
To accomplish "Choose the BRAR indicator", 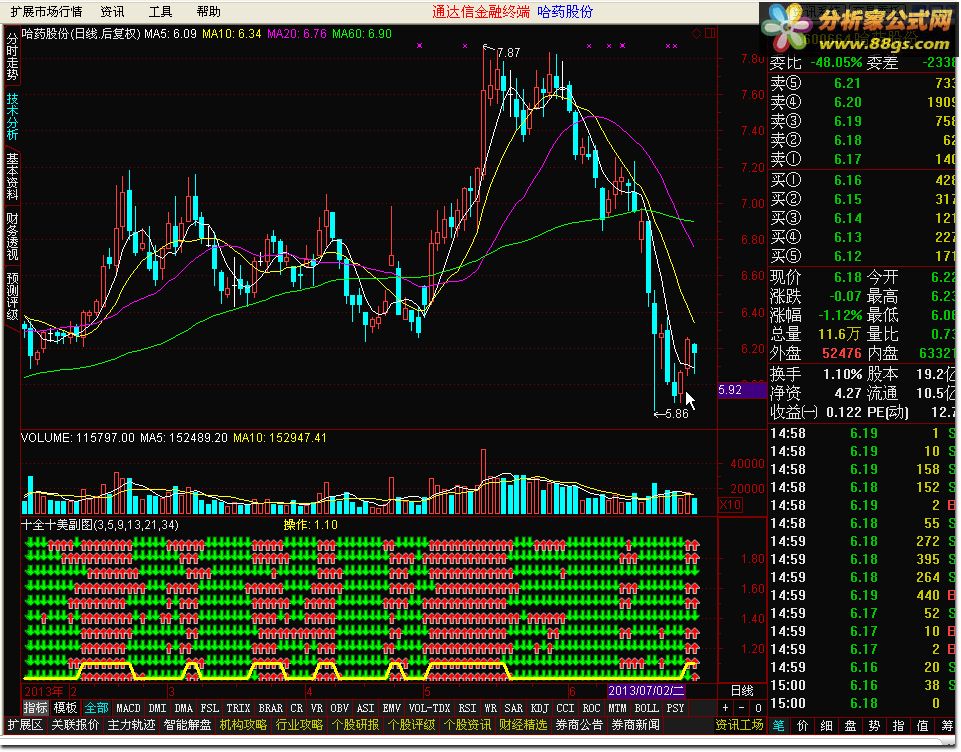I will (270, 708).
